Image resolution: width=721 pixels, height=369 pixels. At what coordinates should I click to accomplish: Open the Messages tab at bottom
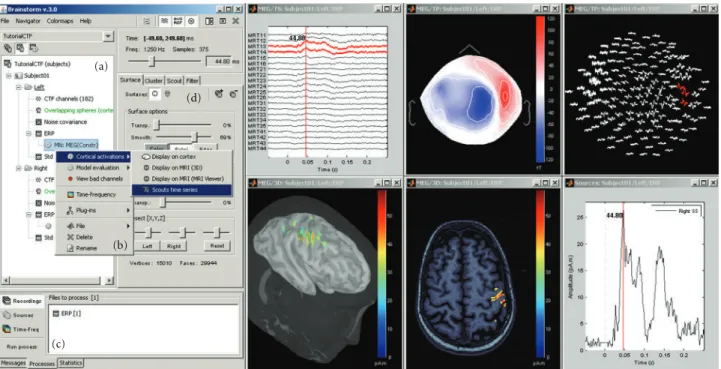(x=13, y=363)
